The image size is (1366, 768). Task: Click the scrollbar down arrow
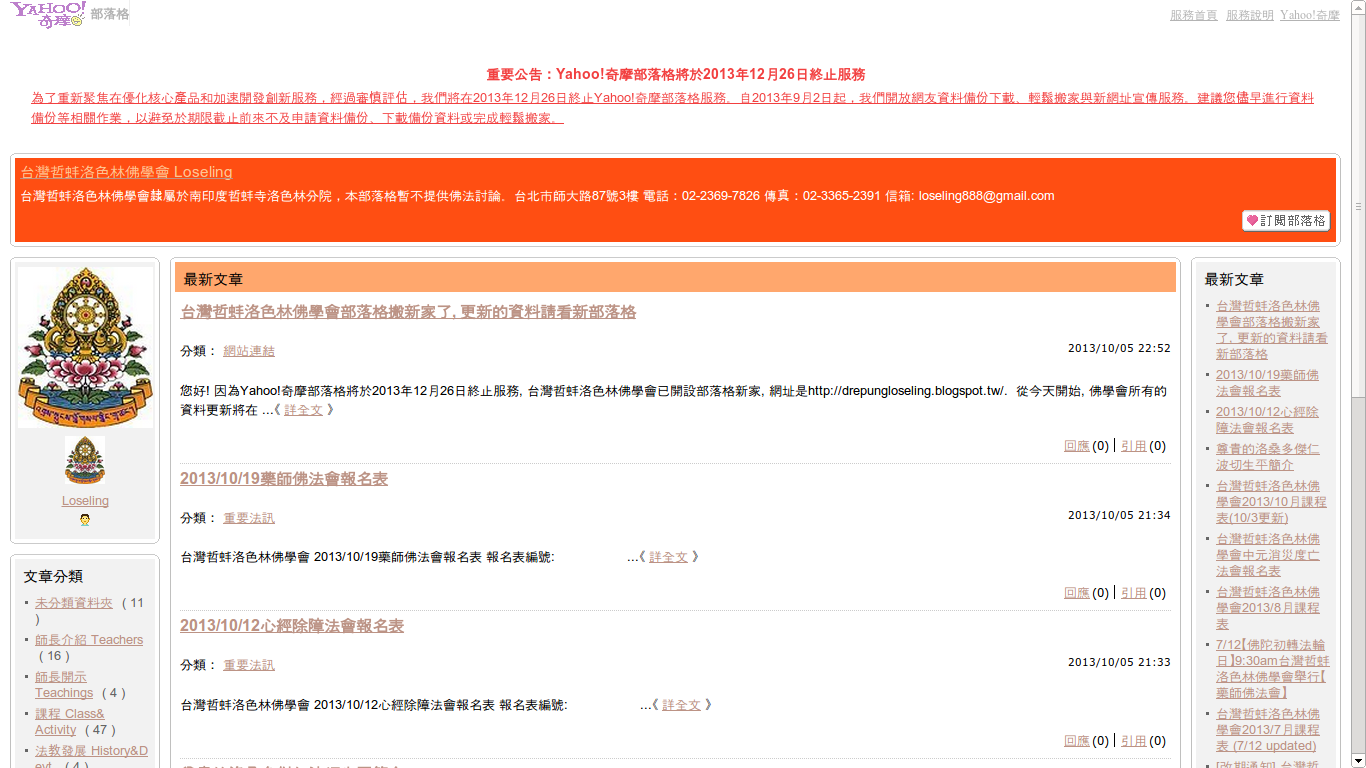[x=1358, y=760]
